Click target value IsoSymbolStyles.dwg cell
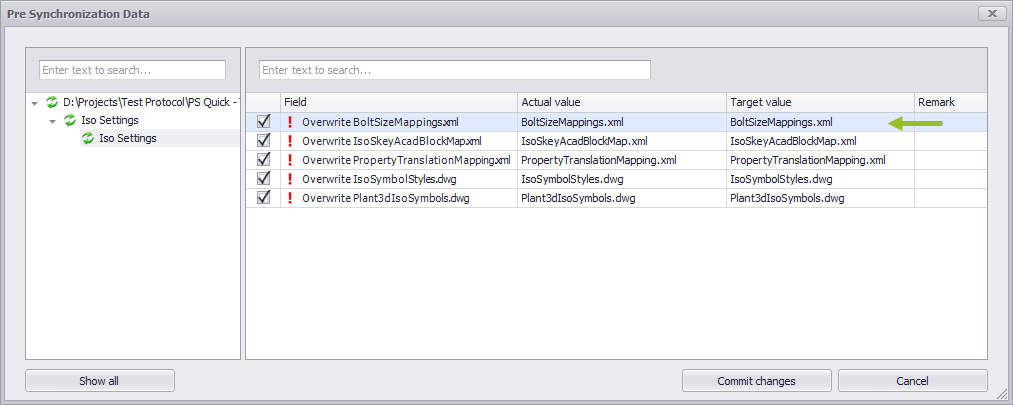Viewport: 1013px width, 405px height. coord(820,179)
